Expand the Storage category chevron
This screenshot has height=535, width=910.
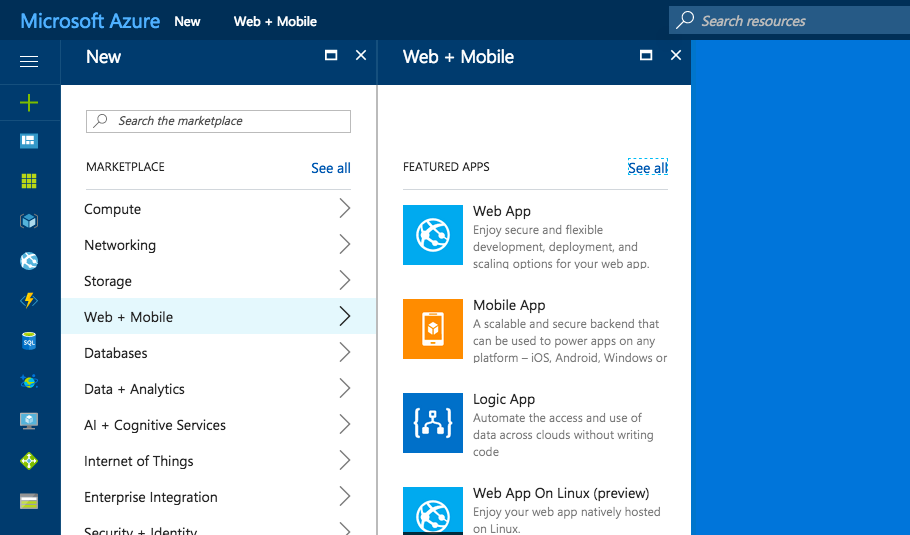pos(345,280)
